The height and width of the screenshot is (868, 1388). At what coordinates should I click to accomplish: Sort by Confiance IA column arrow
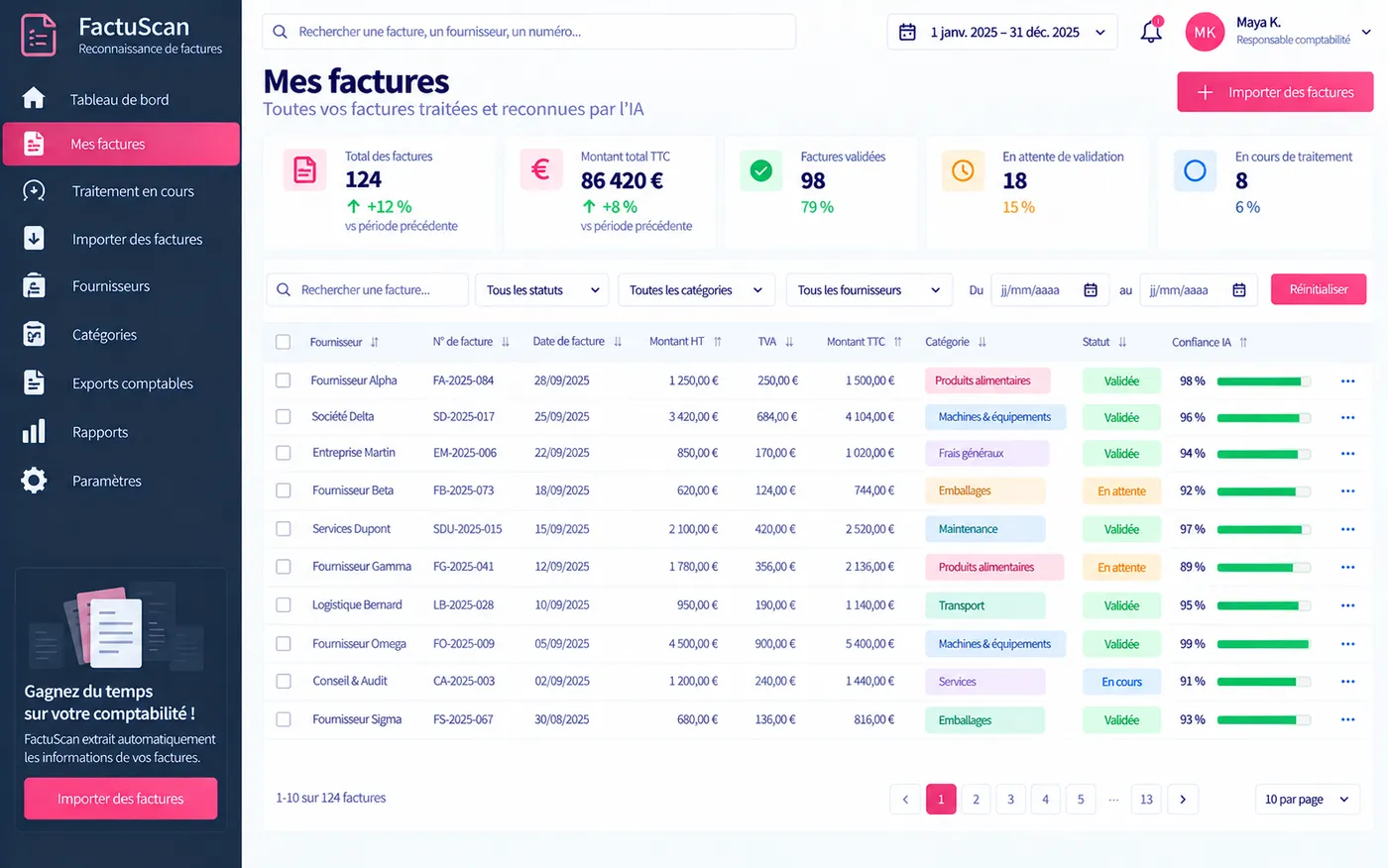tap(1243, 342)
